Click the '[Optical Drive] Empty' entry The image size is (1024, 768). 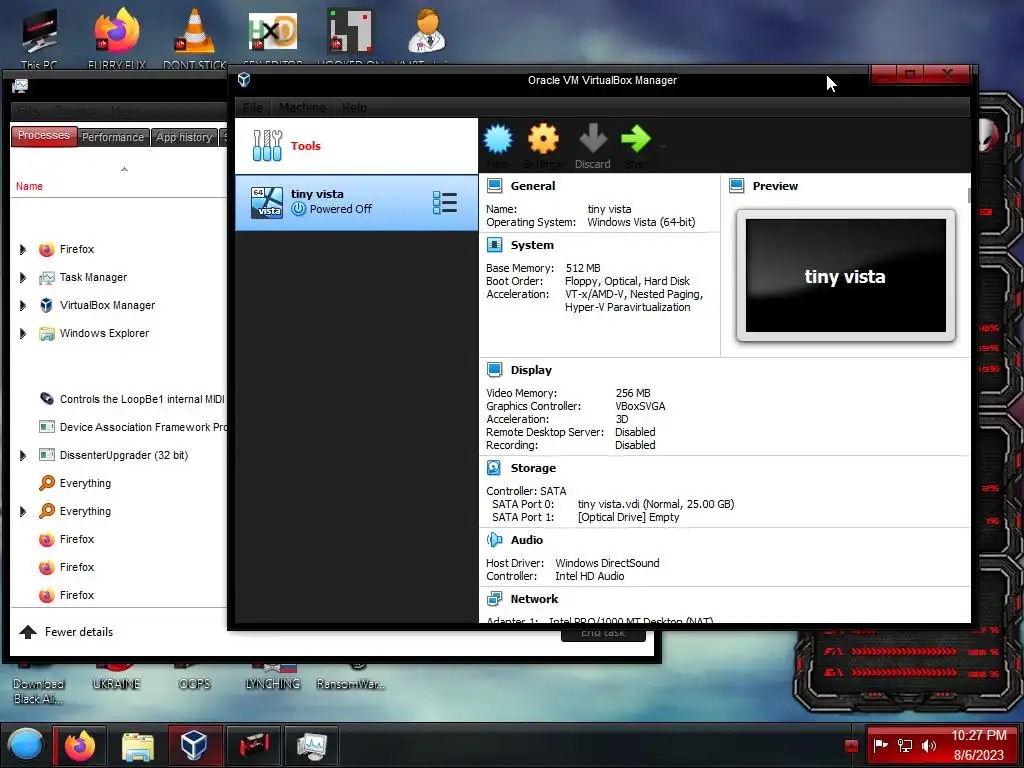point(628,517)
